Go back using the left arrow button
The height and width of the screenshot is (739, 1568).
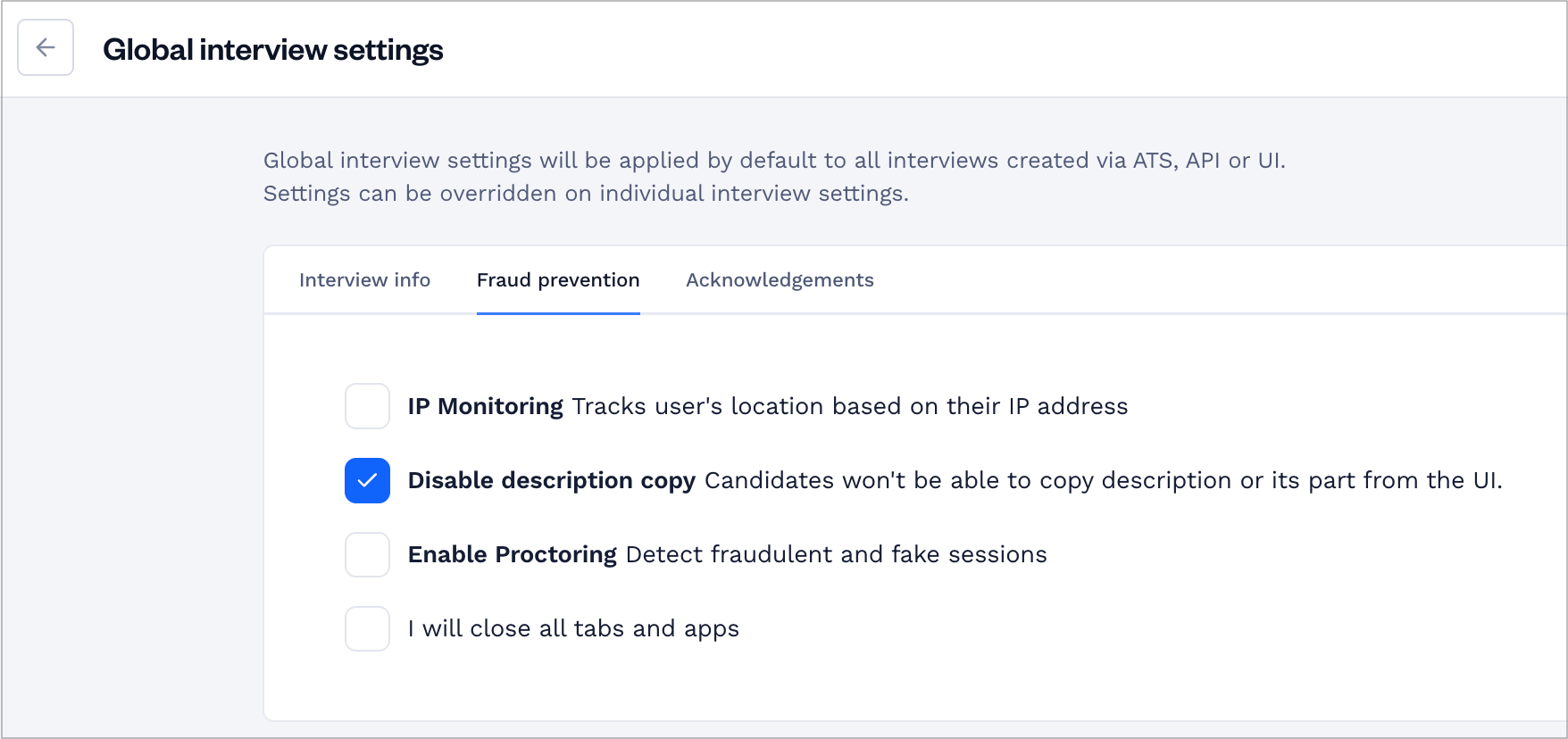[x=46, y=47]
